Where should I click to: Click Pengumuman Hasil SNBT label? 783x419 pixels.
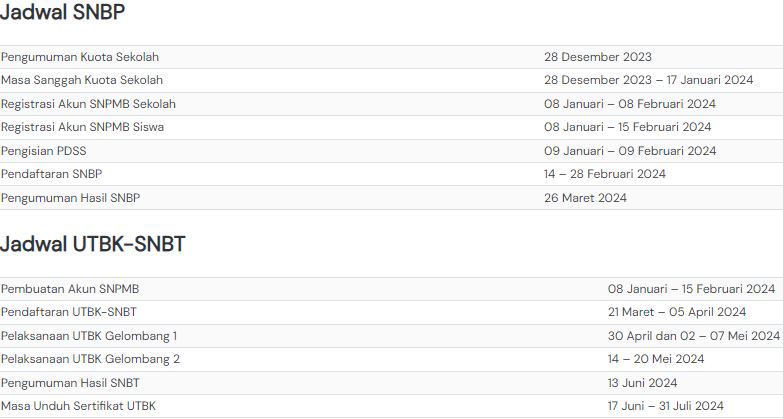(70, 383)
